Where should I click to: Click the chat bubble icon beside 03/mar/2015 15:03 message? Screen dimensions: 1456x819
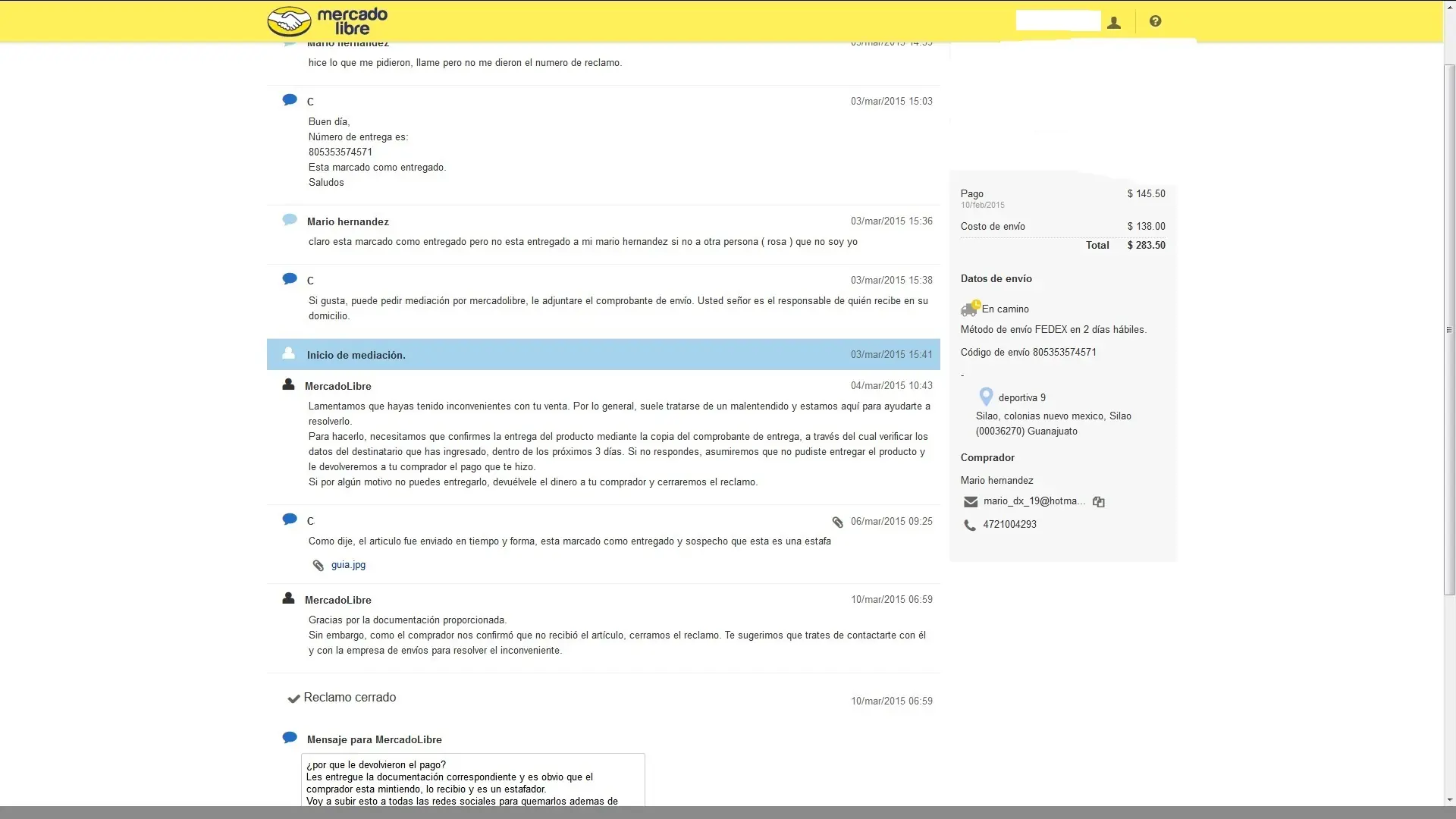[290, 100]
